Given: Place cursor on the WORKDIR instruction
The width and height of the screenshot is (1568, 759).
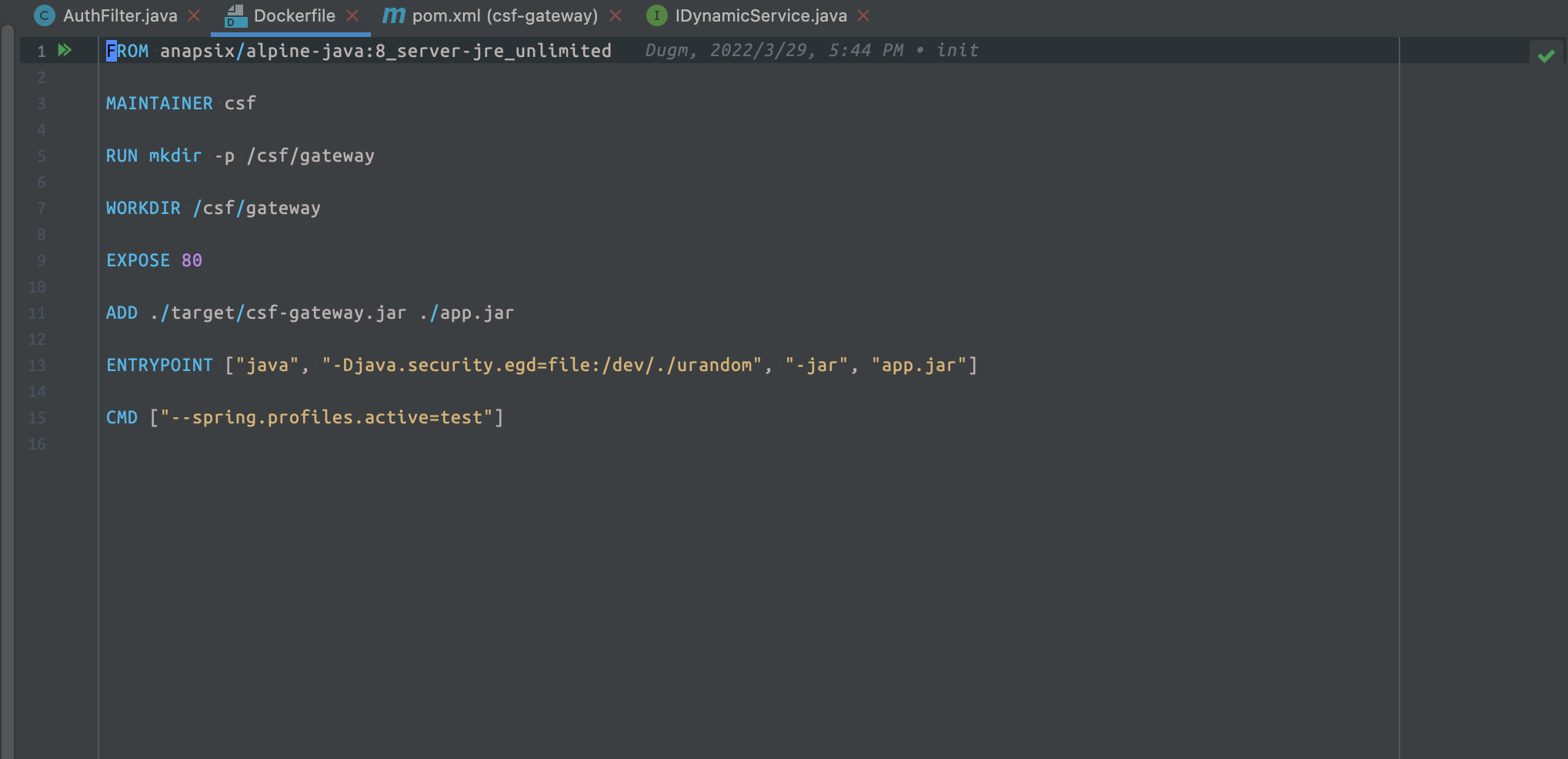Looking at the screenshot, I should tap(143, 209).
